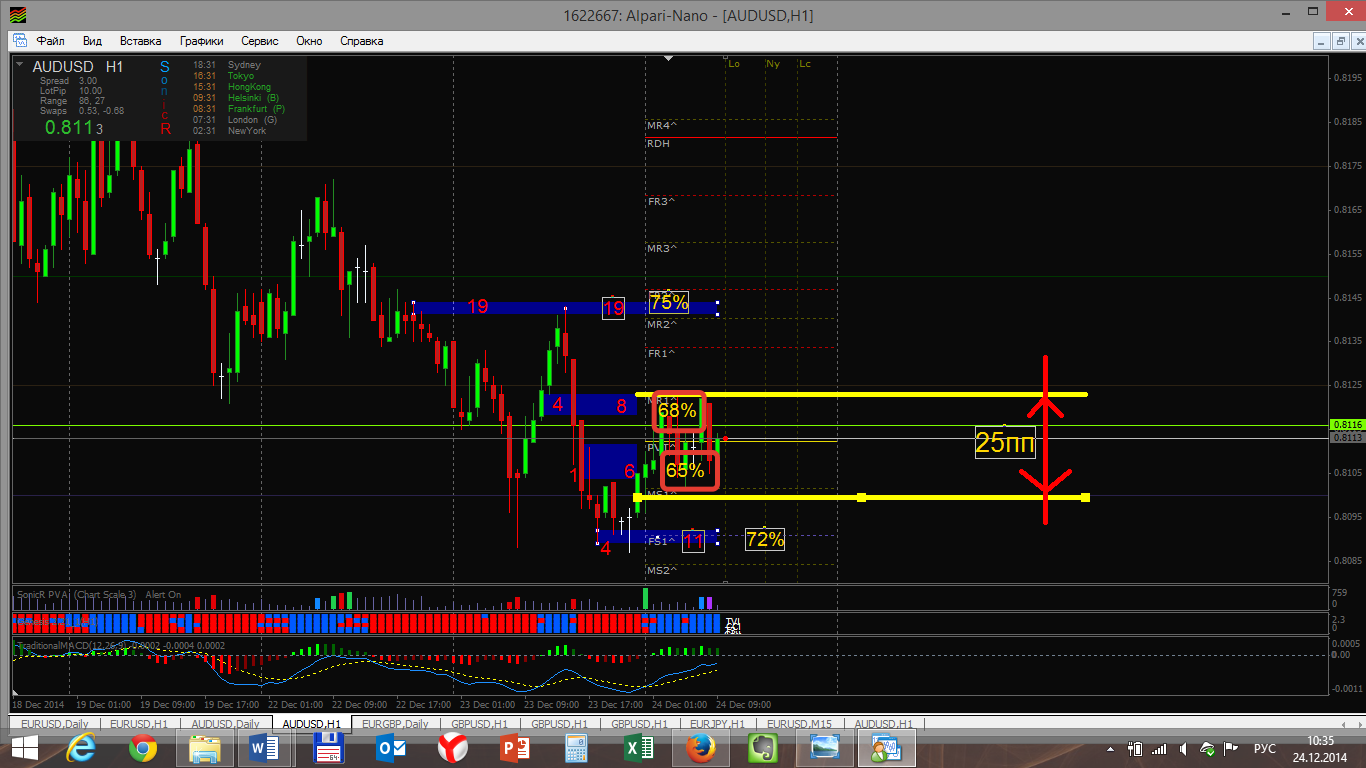This screenshot has height=768, width=1366.
Task: Click the Ny session marker label
Action: (x=773, y=64)
